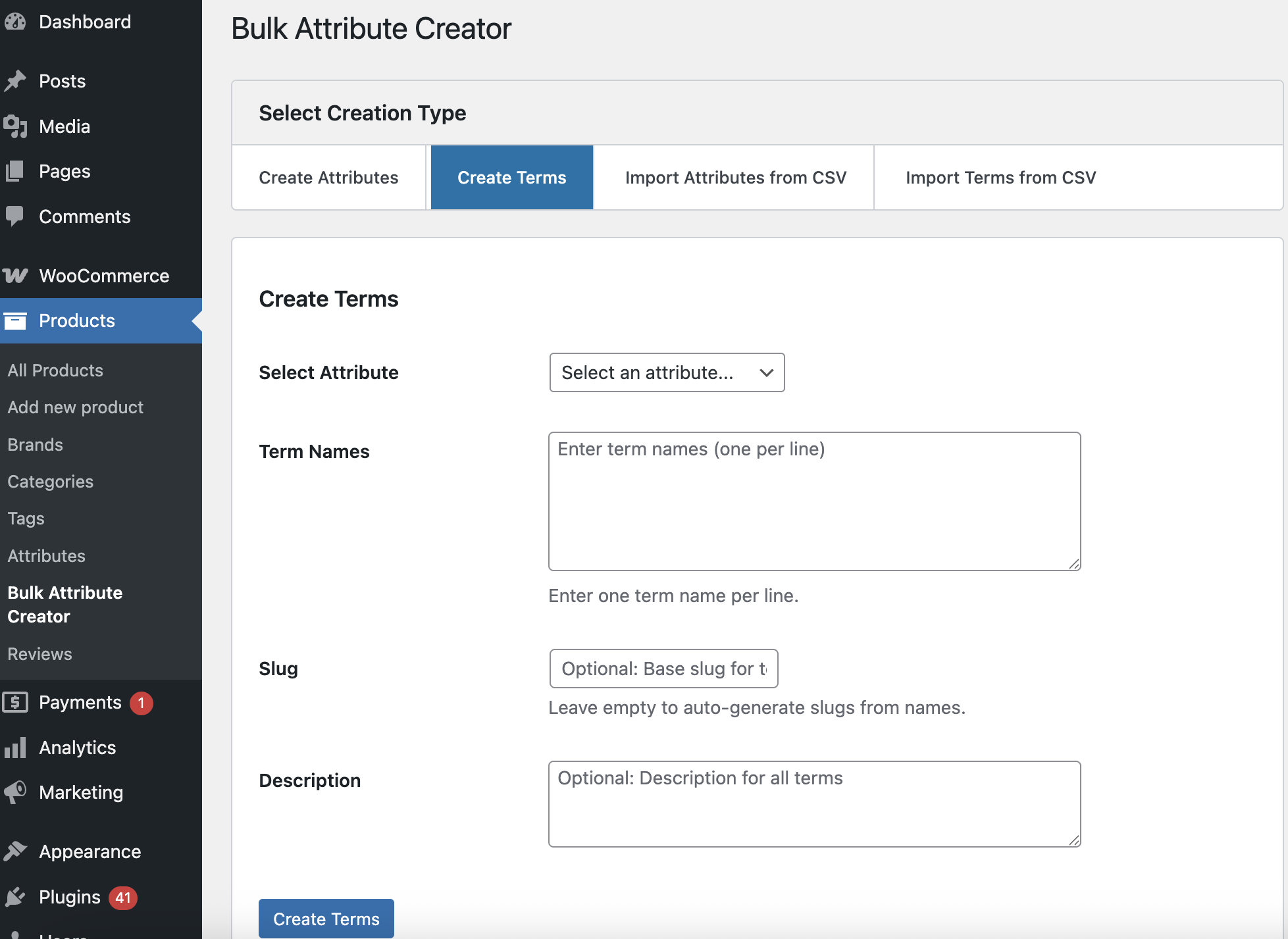Select the Create Terms tab
The width and height of the screenshot is (1288, 939).
pos(512,178)
